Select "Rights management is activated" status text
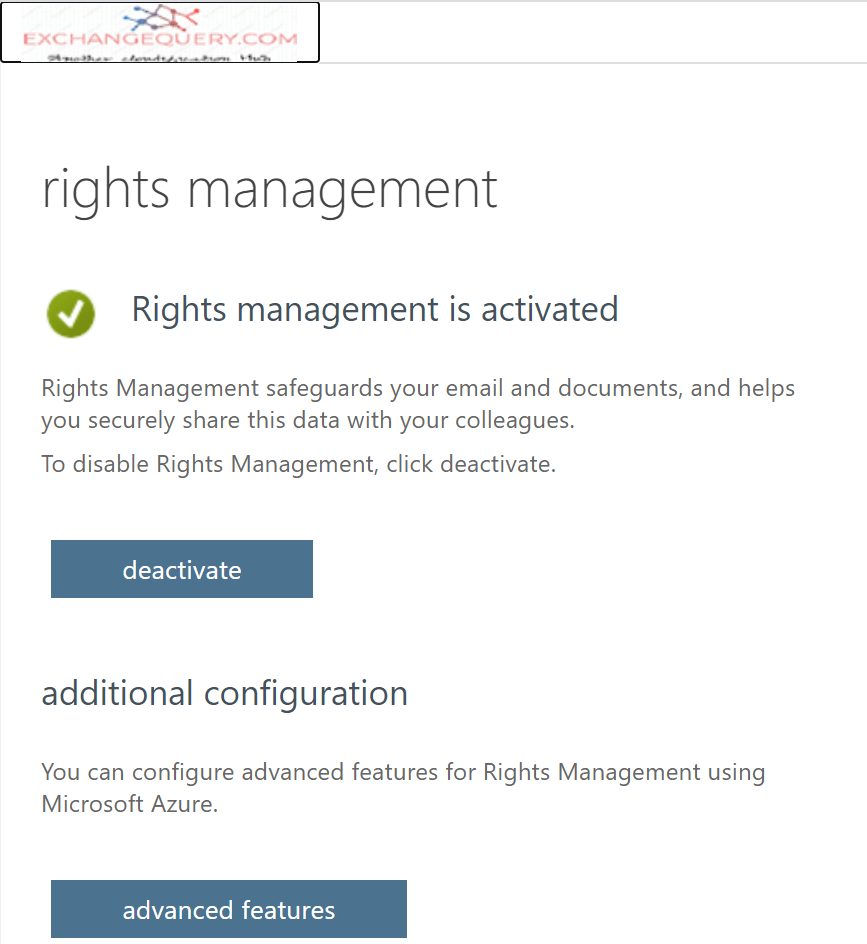867x944 pixels. point(375,309)
